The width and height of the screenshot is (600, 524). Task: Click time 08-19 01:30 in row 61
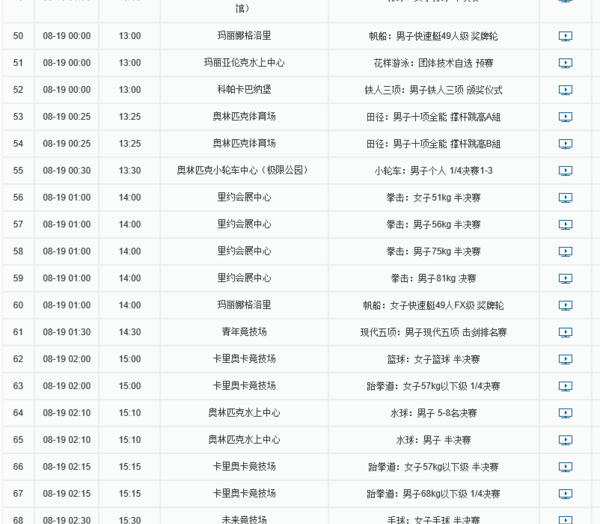pos(67,332)
